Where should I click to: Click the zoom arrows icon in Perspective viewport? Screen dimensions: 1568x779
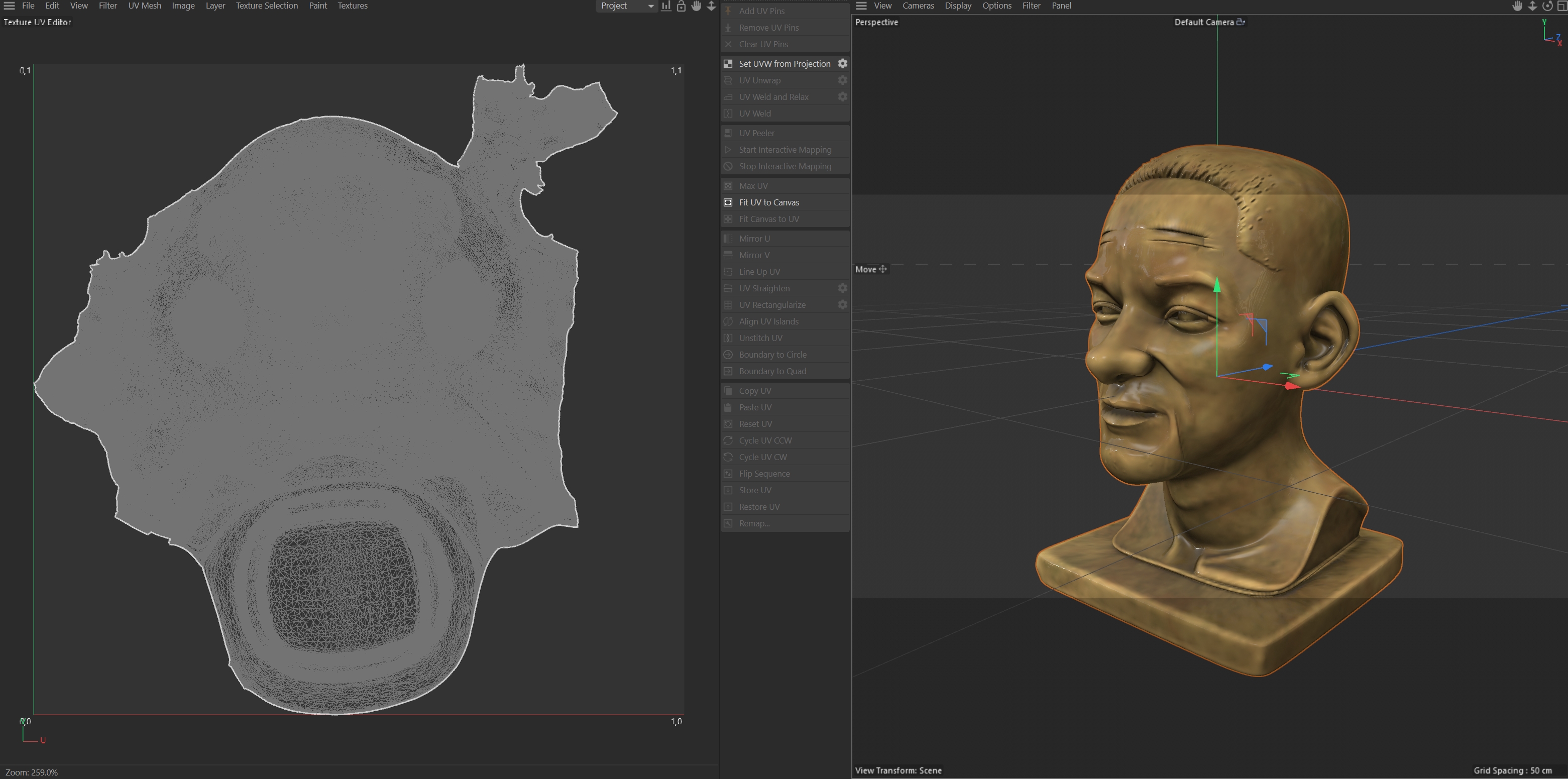[x=1533, y=6]
